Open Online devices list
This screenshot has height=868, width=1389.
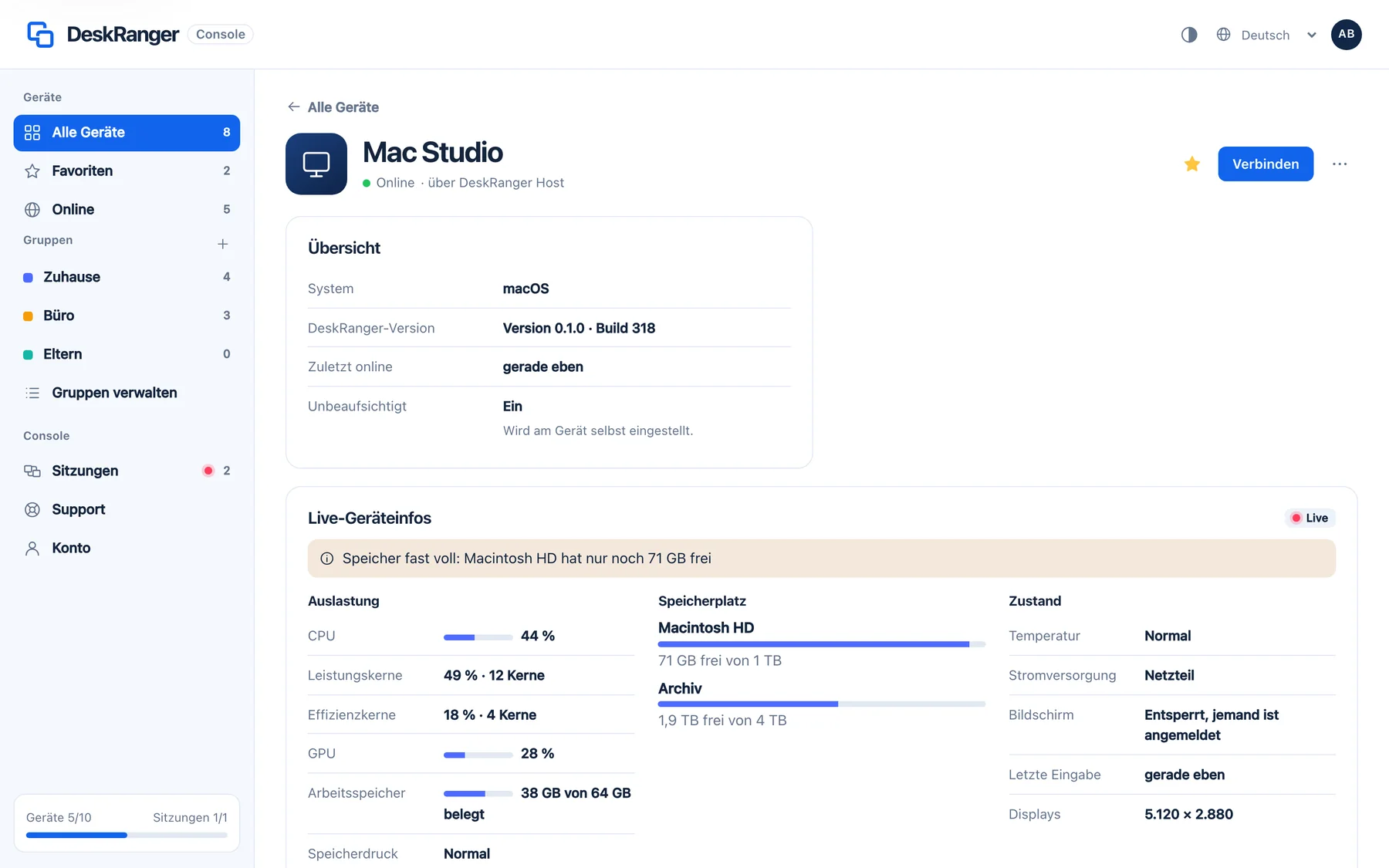[x=127, y=210]
